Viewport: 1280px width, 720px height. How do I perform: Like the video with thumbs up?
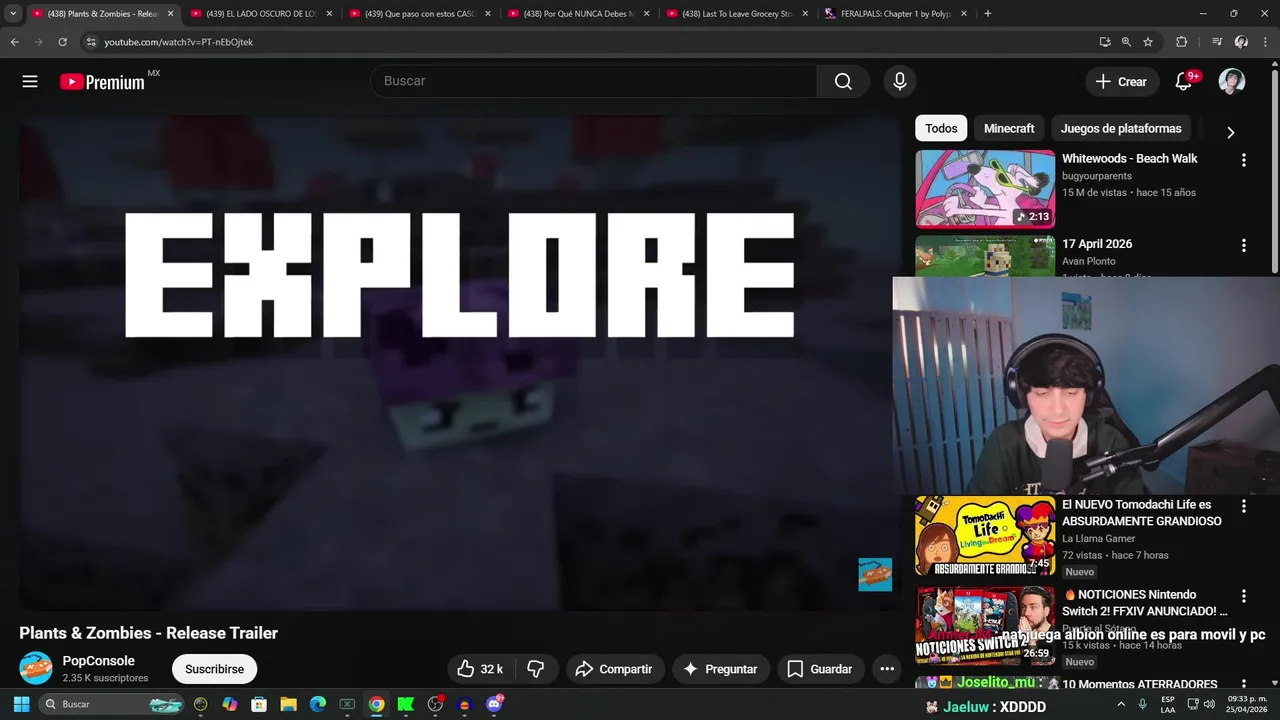[480, 669]
